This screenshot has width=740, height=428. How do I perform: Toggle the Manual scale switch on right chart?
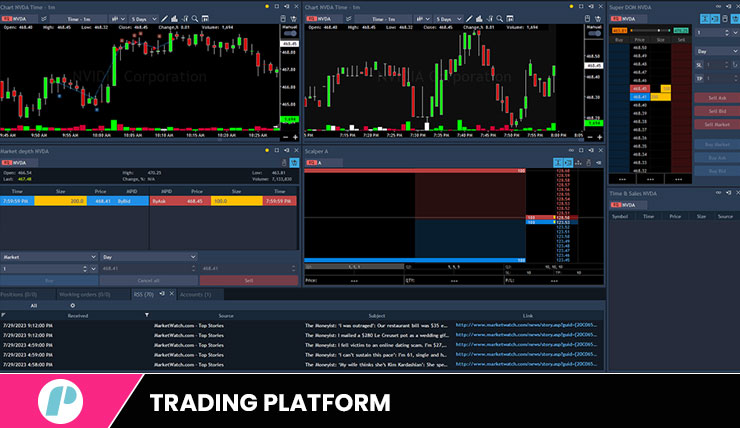click(595, 34)
